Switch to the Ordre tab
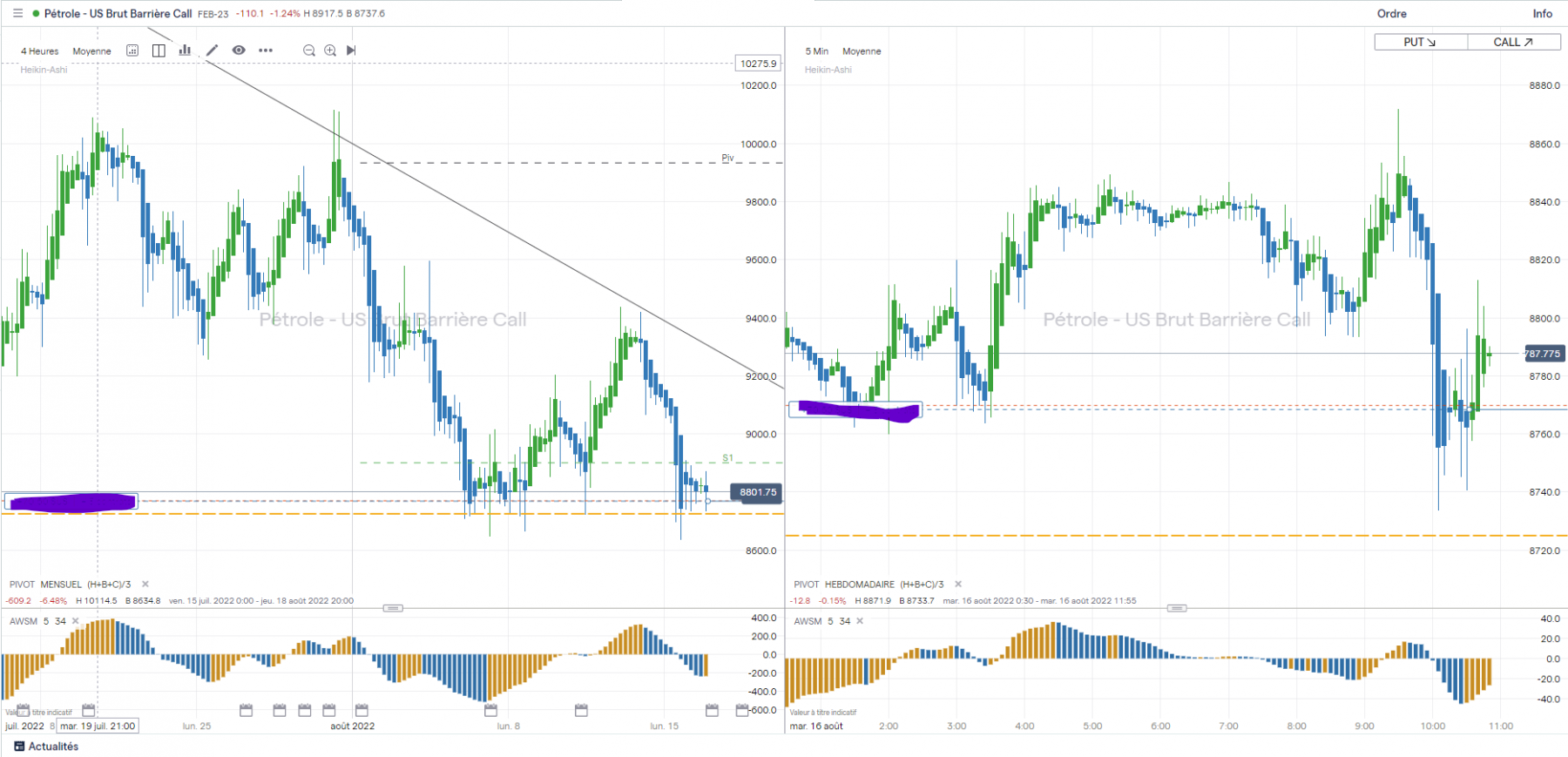Image resolution: width=1568 pixels, height=757 pixels. point(1392,13)
